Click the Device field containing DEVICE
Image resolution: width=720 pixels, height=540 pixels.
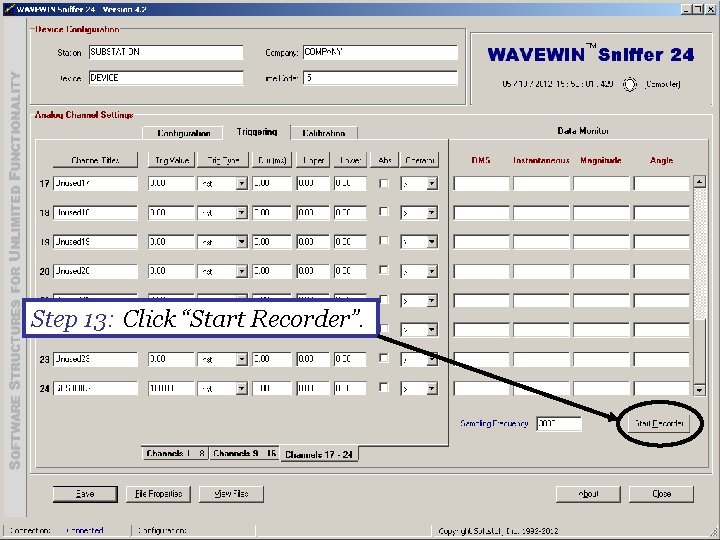tap(166, 78)
